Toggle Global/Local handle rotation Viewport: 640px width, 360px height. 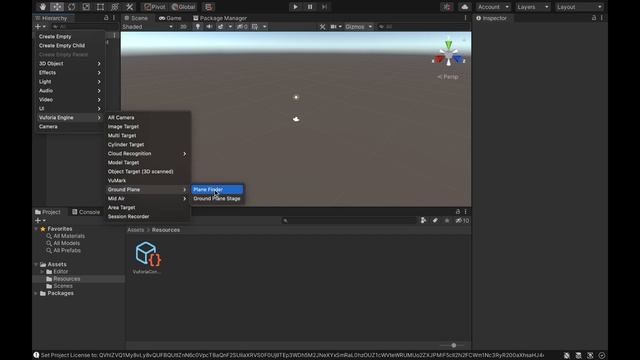184,7
